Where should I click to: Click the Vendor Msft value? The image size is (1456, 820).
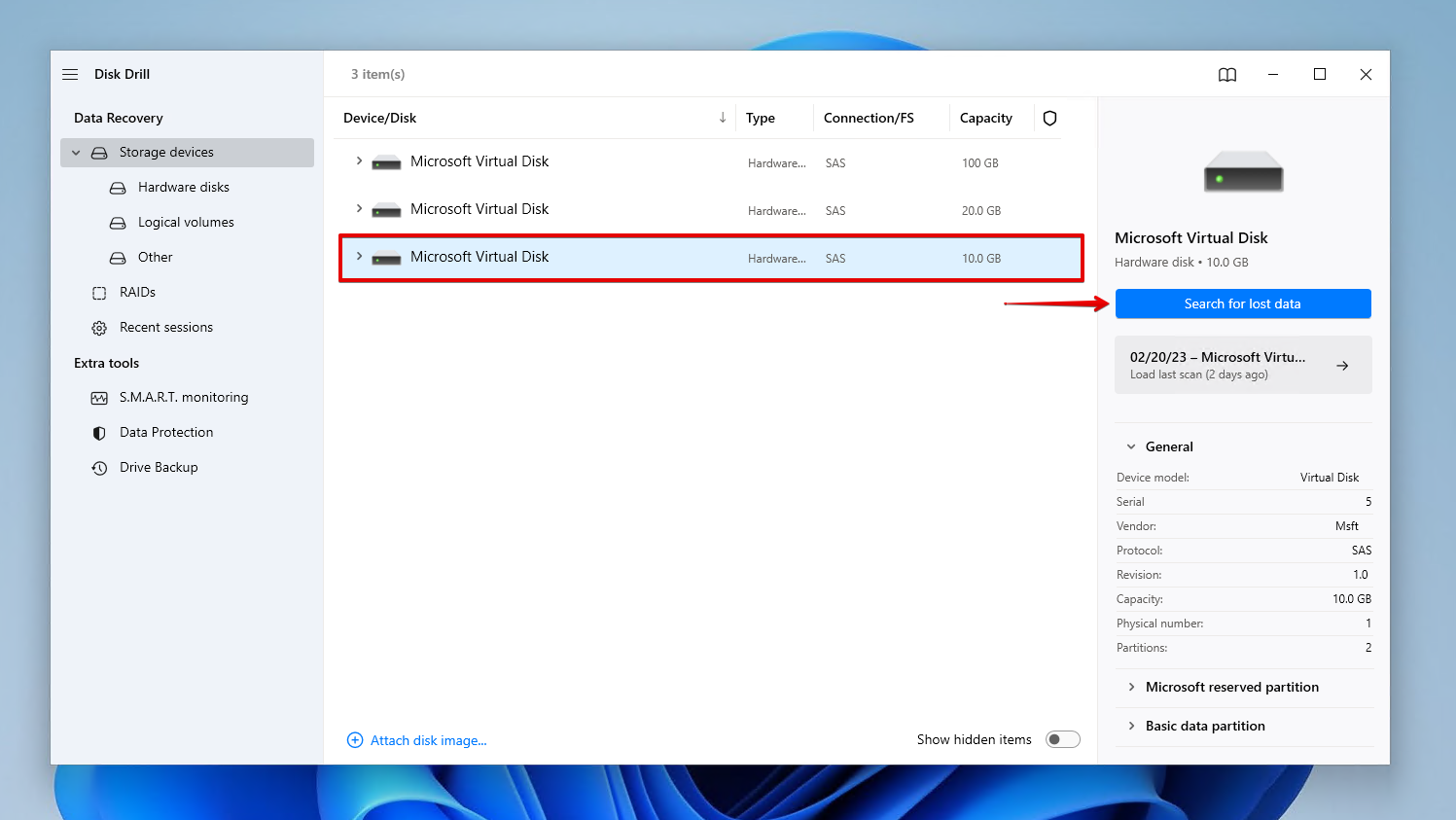tap(1347, 526)
